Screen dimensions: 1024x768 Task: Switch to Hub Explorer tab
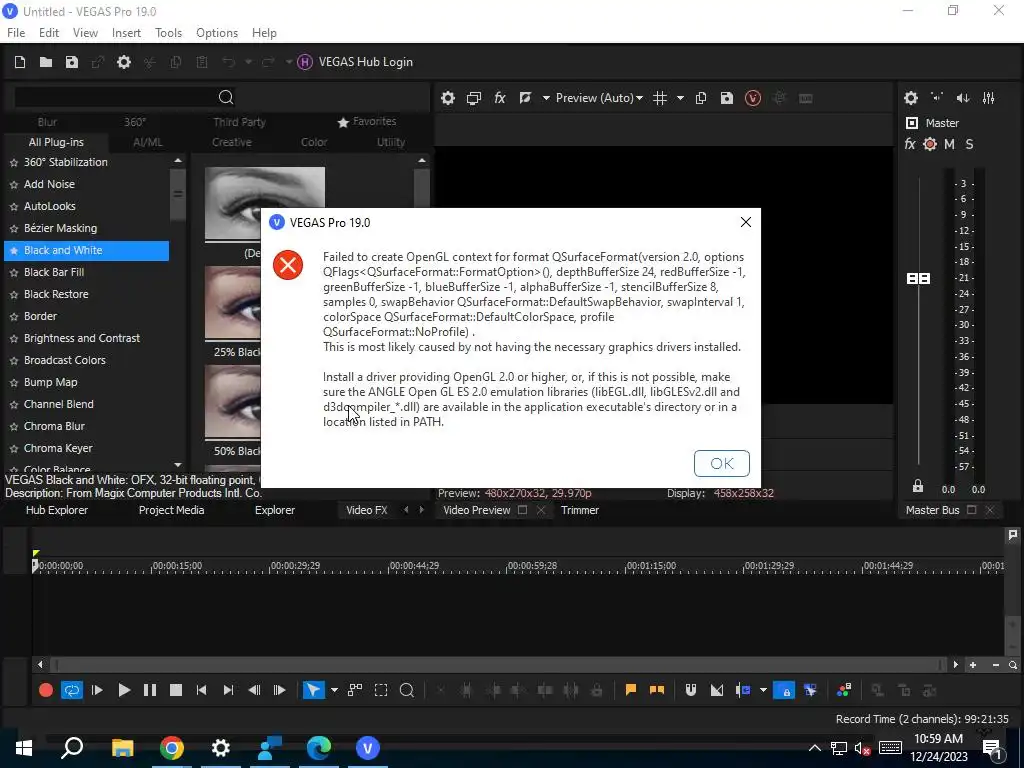57,510
